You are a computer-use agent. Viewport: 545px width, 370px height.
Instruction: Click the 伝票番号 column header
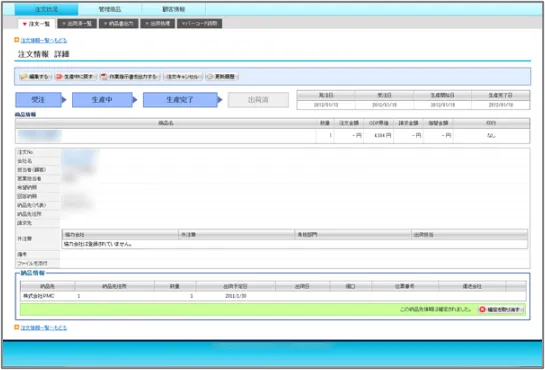(x=405, y=287)
